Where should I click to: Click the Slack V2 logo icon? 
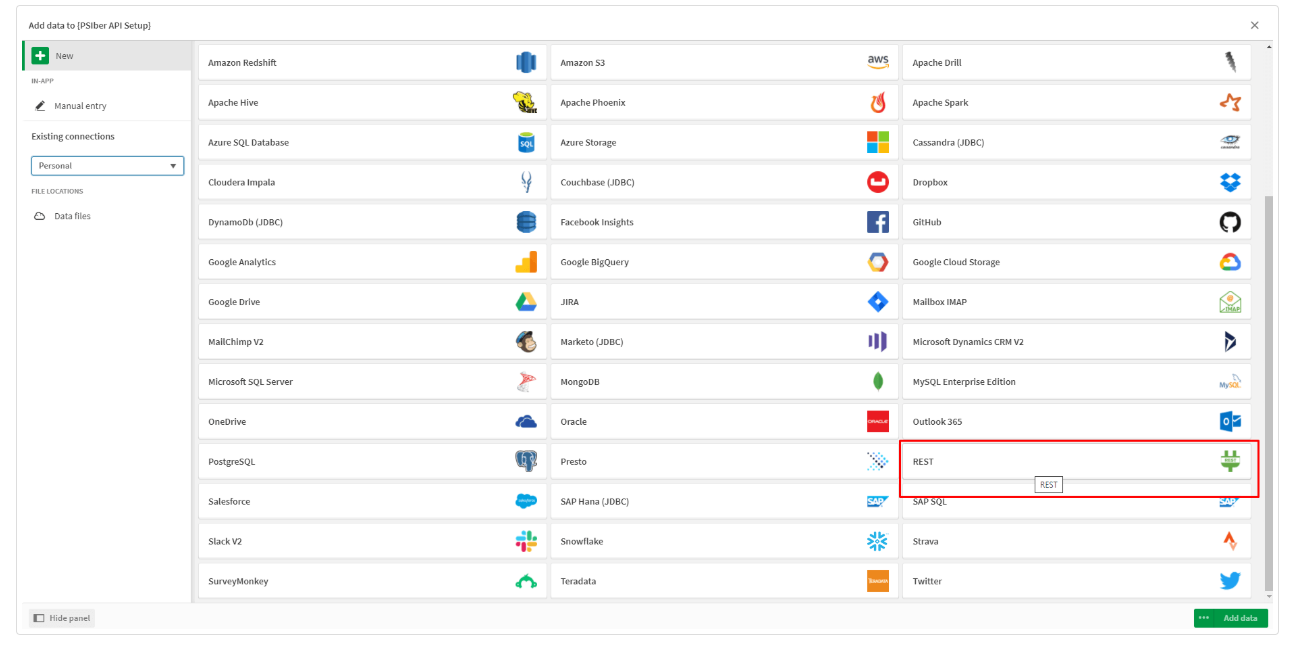point(526,541)
